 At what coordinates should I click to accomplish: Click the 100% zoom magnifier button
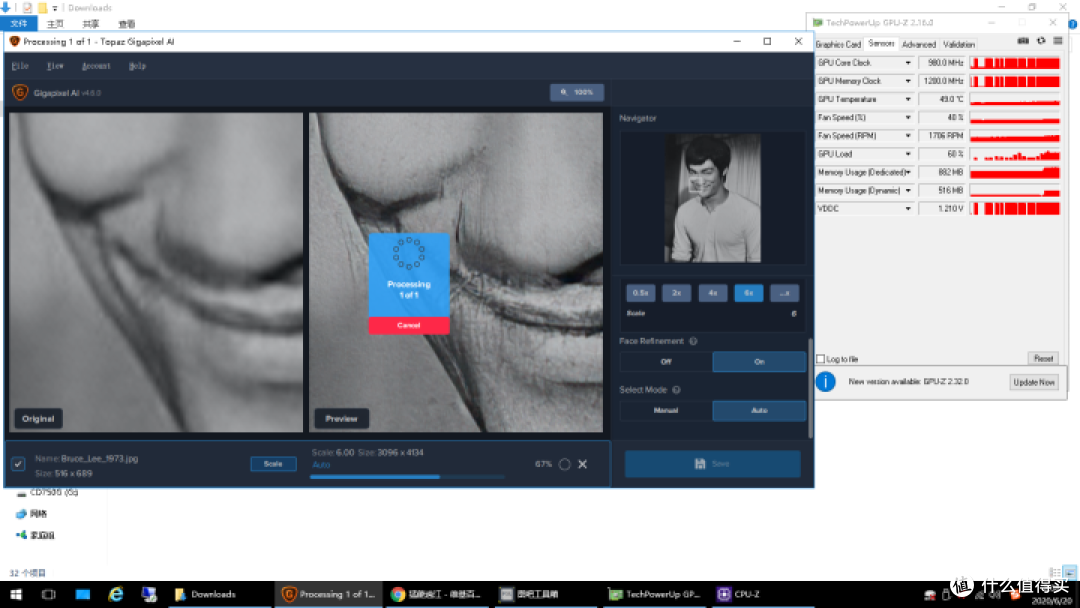577,92
